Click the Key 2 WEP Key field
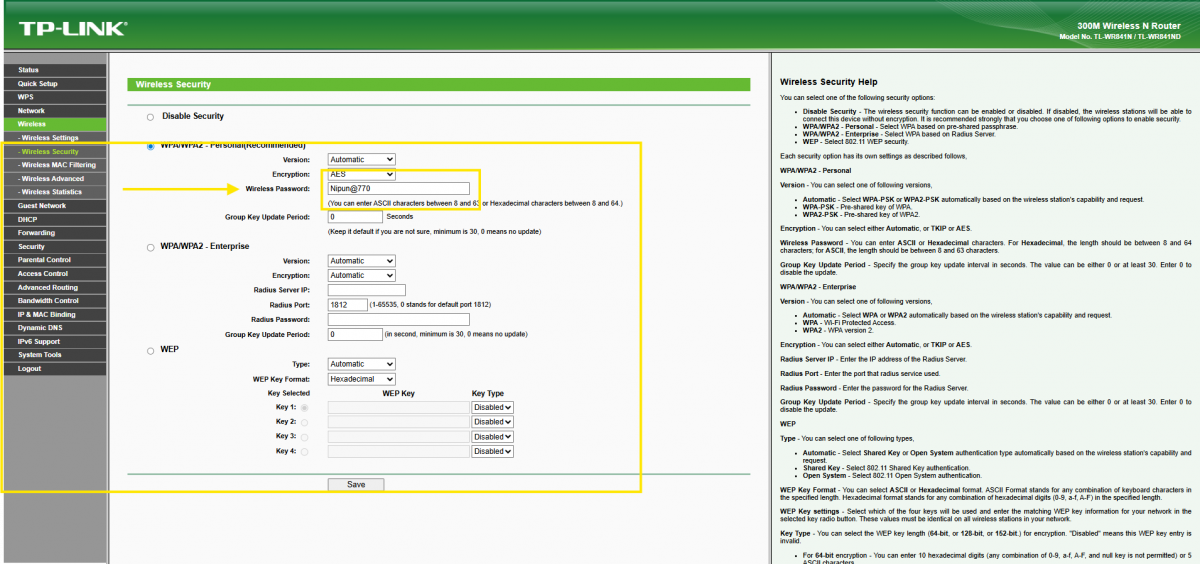The width and height of the screenshot is (1200, 564). click(399, 423)
